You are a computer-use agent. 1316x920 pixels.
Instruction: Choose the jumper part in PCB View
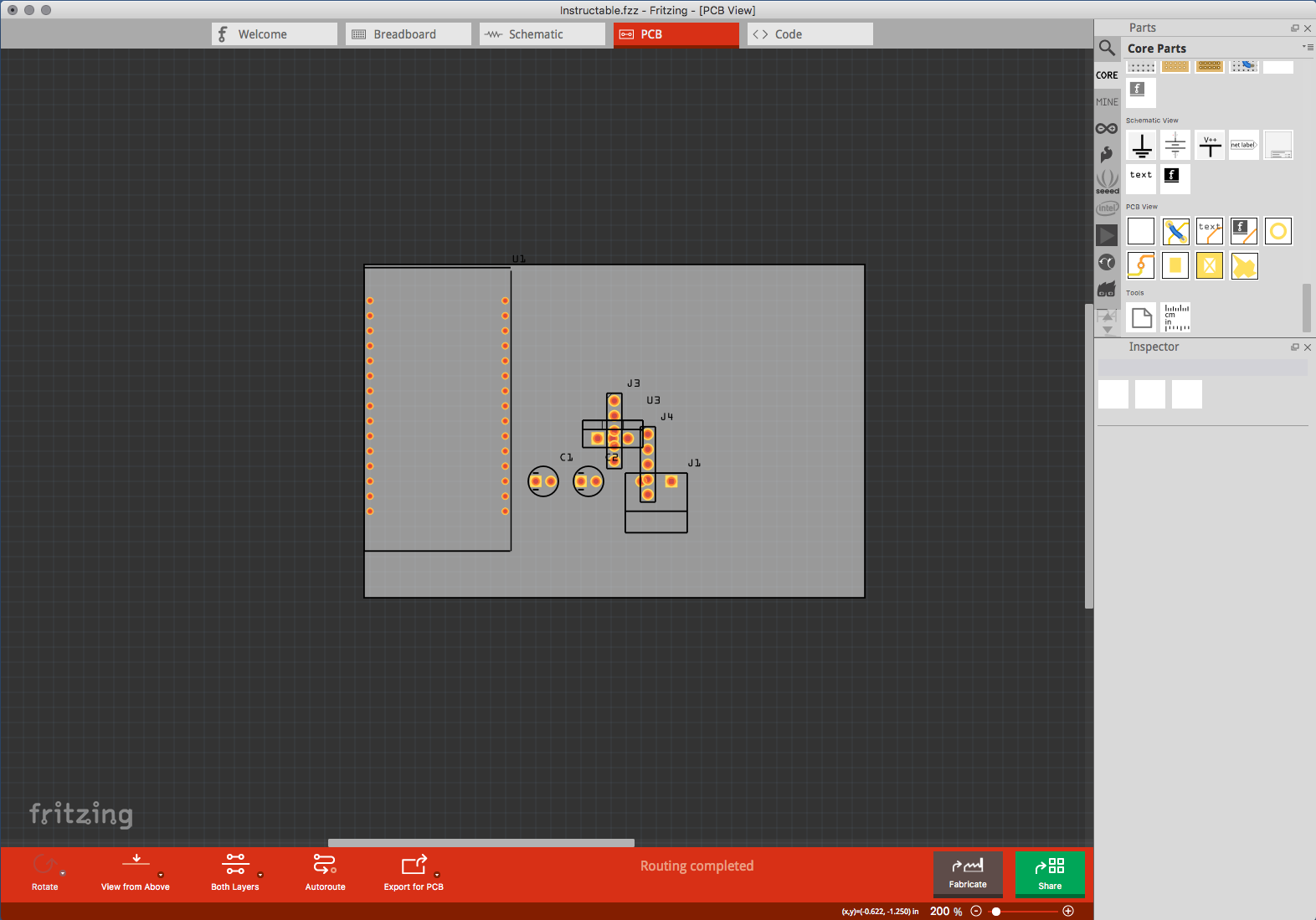pyautogui.click(x=1176, y=231)
